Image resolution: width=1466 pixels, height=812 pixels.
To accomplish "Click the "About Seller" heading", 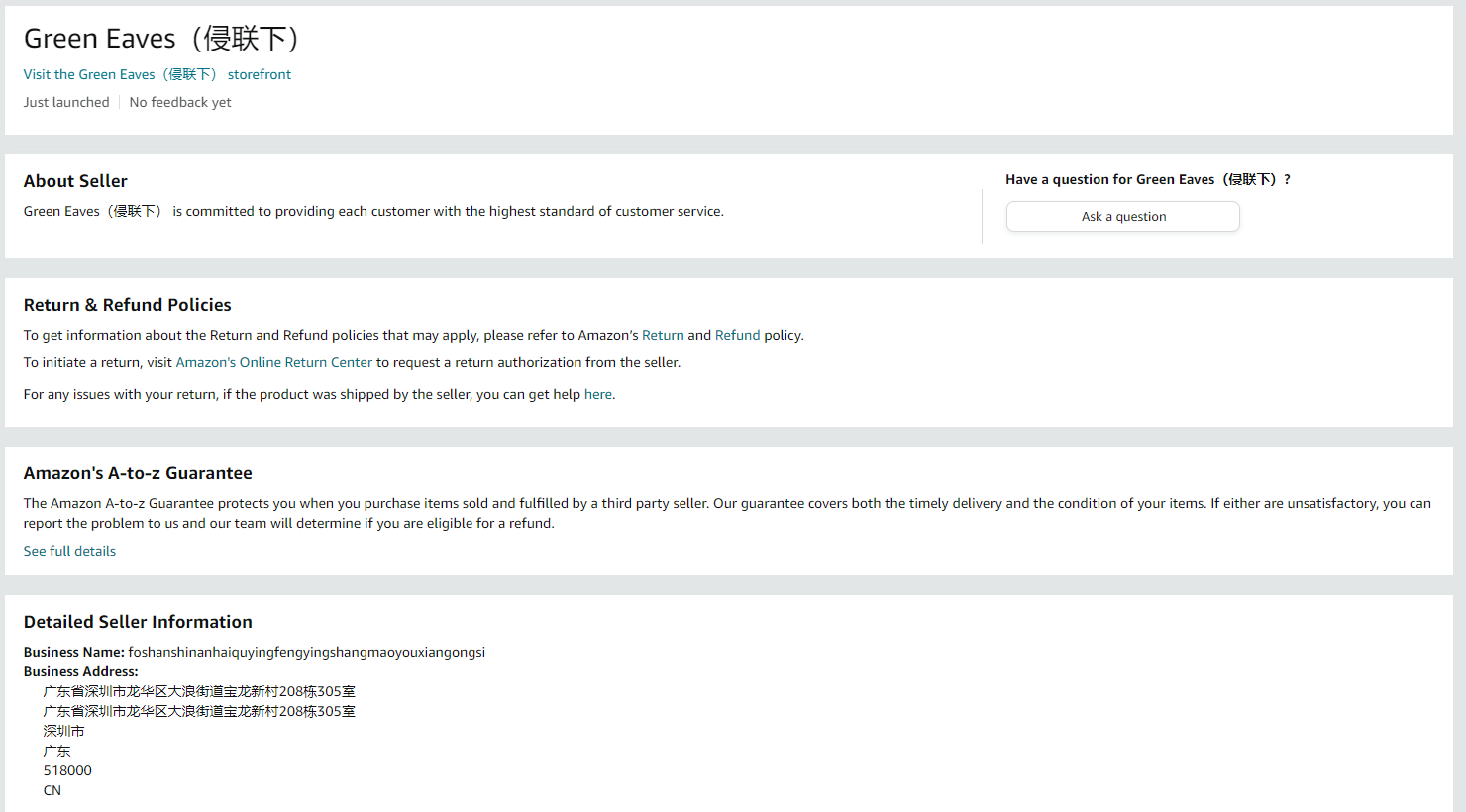I will point(75,181).
